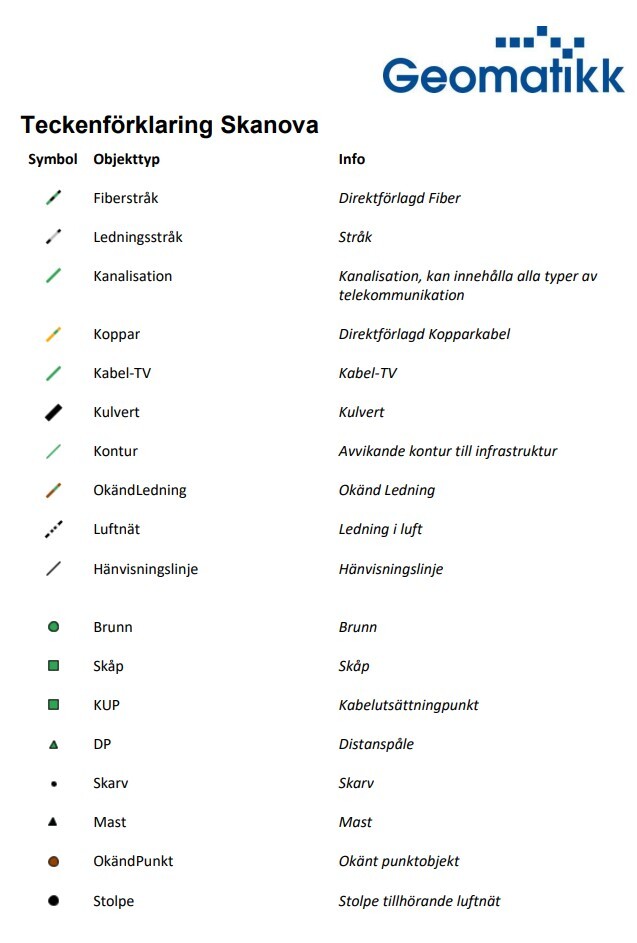Click the green Skåp square symbol
Image resolution: width=637 pixels, height=943 pixels.
[54, 666]
